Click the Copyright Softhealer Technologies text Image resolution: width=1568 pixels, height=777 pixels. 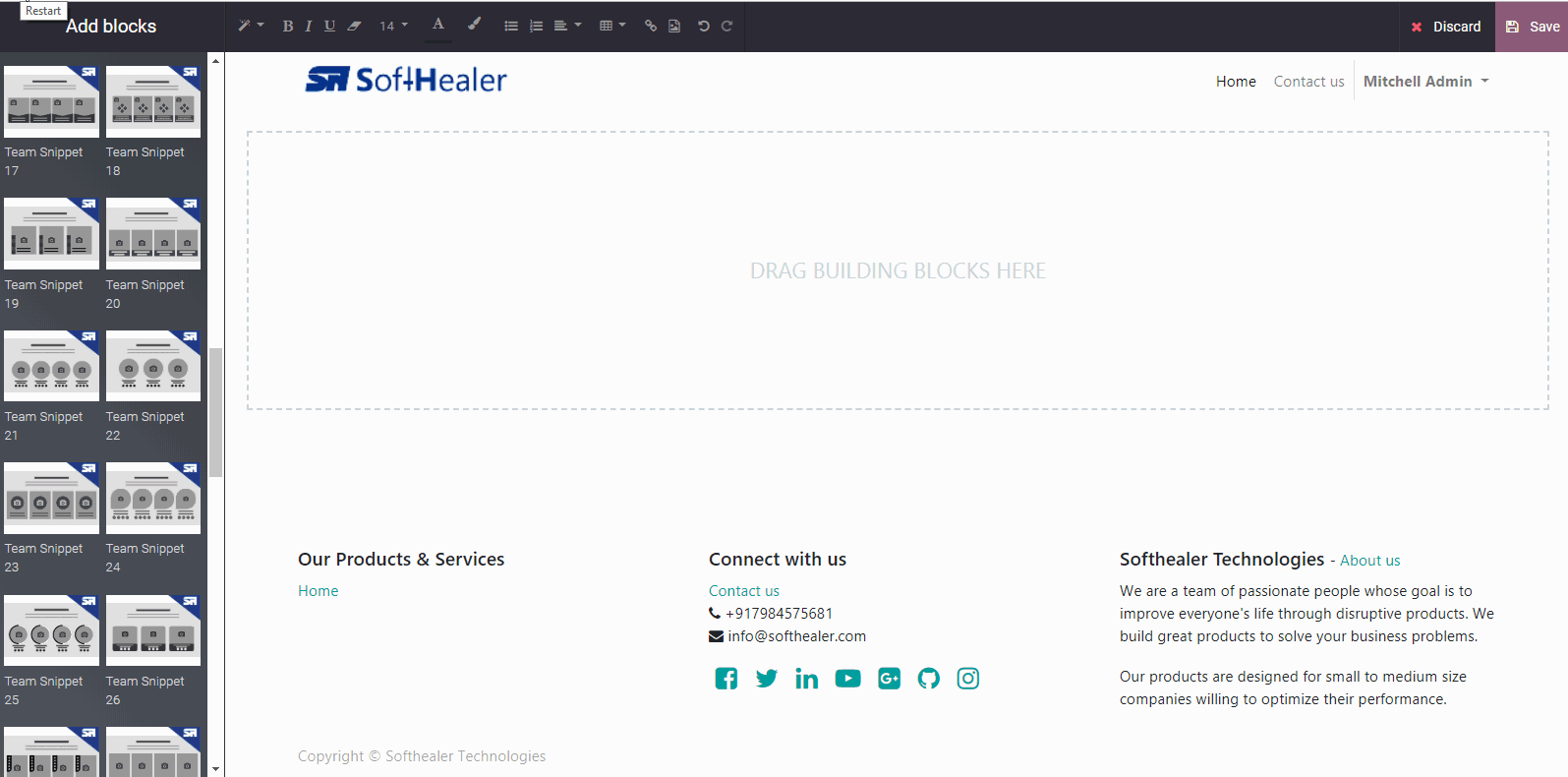coord(422,756)
